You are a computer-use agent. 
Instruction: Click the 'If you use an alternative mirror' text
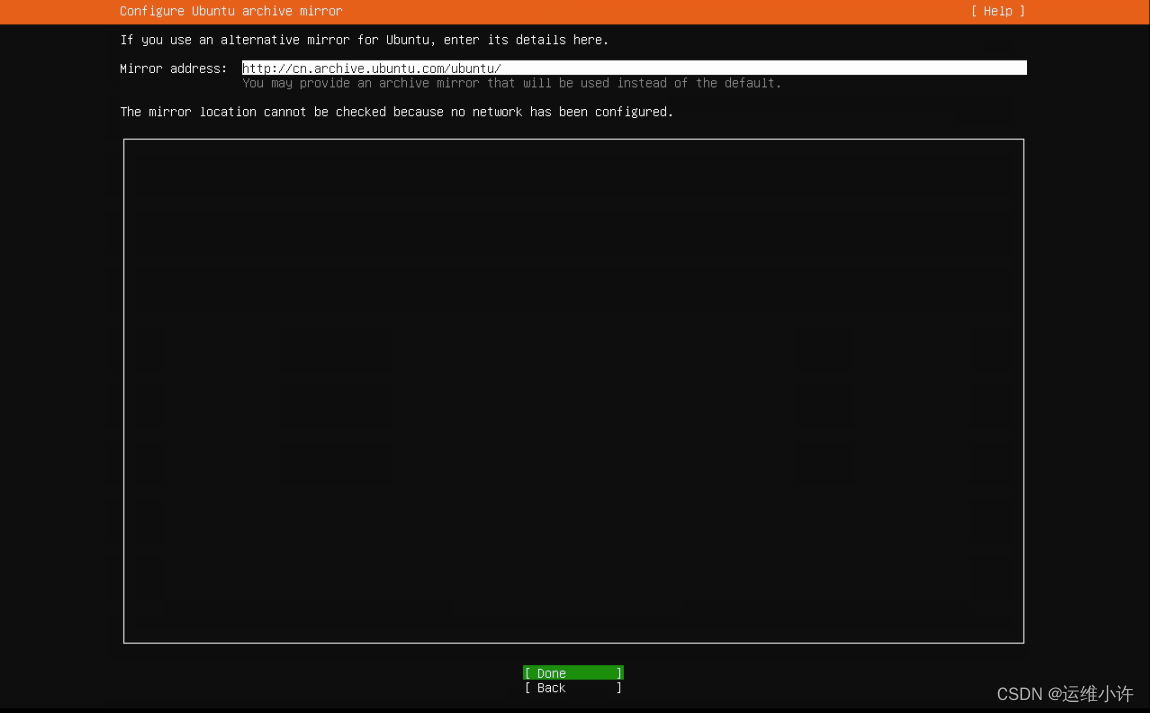(364, 40)
